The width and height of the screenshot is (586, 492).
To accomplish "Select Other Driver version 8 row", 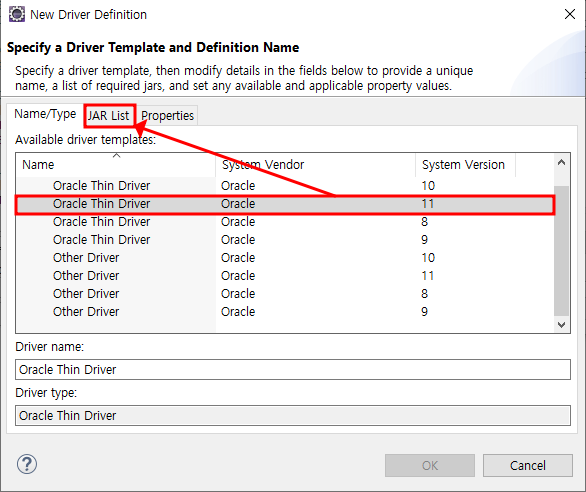I will tap(285, 293).
